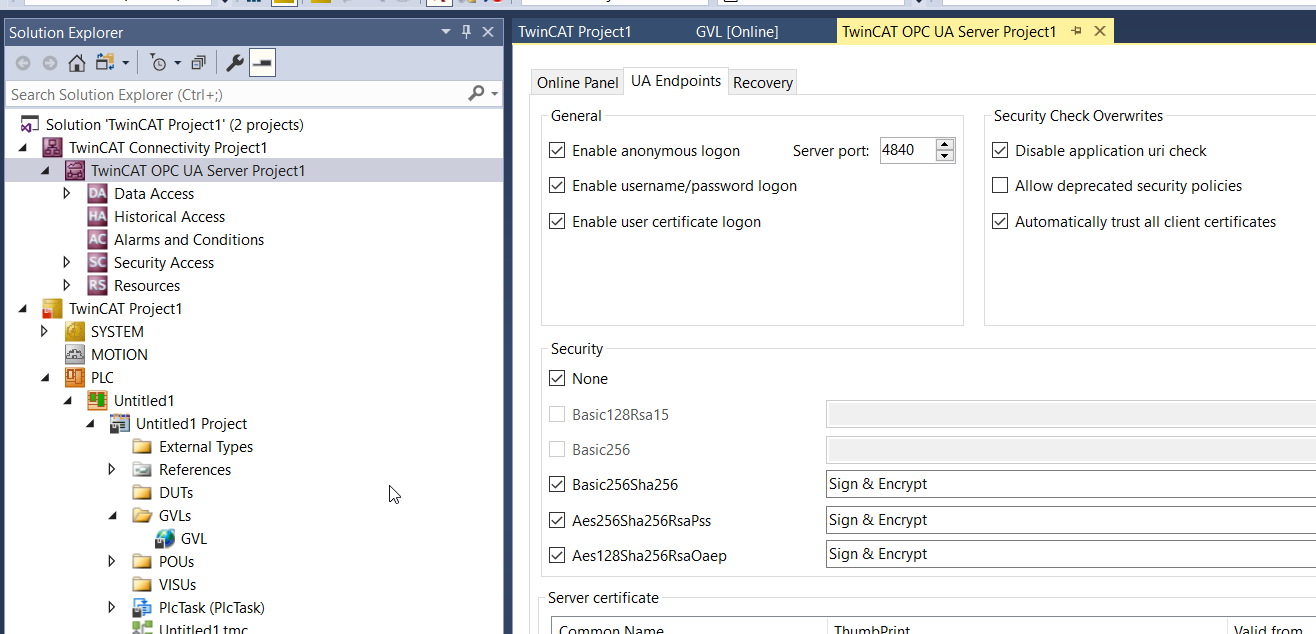Click the Collapse All icon

198,63
